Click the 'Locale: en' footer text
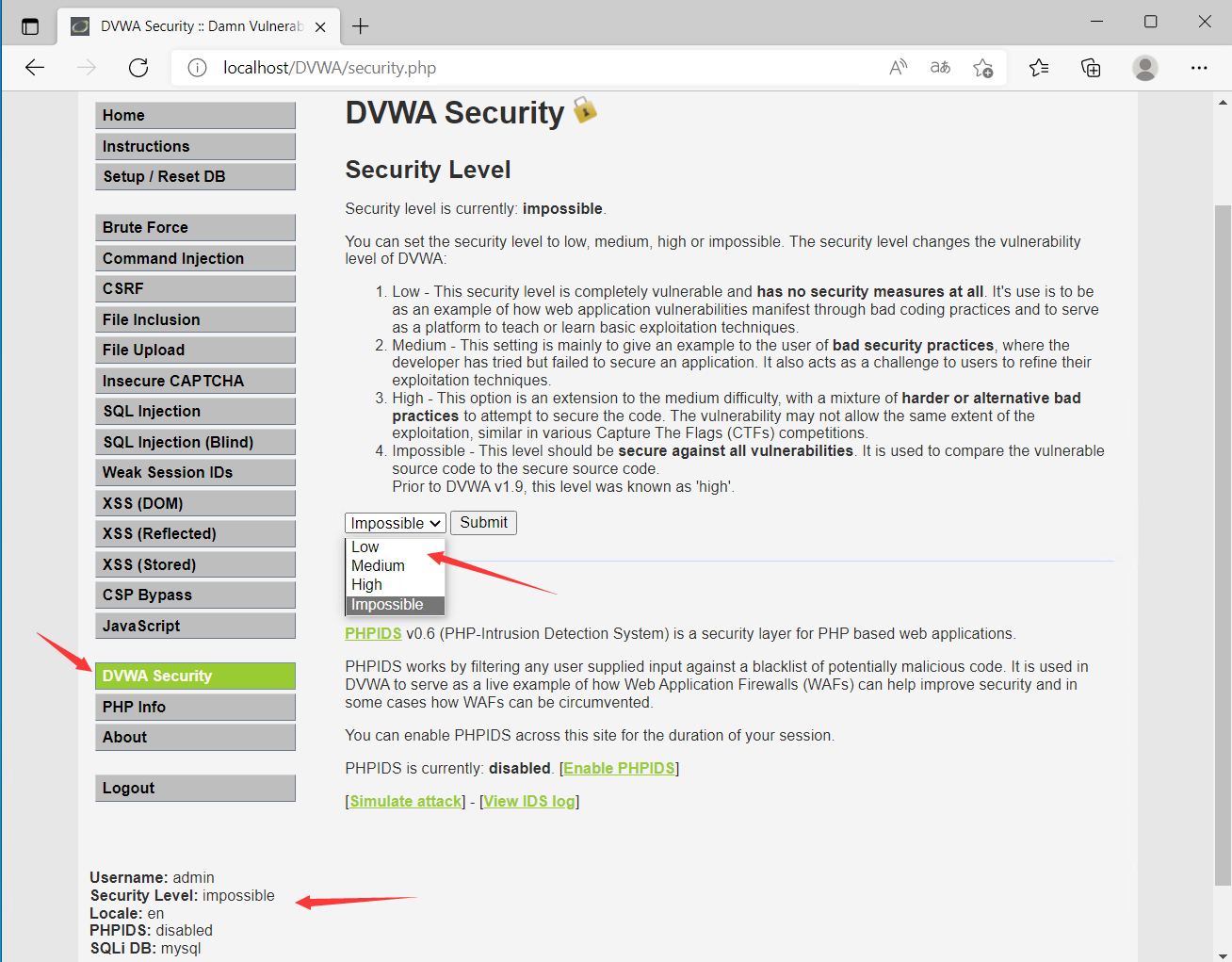Viewport: 1232px width, 962px height. (126, 913)
